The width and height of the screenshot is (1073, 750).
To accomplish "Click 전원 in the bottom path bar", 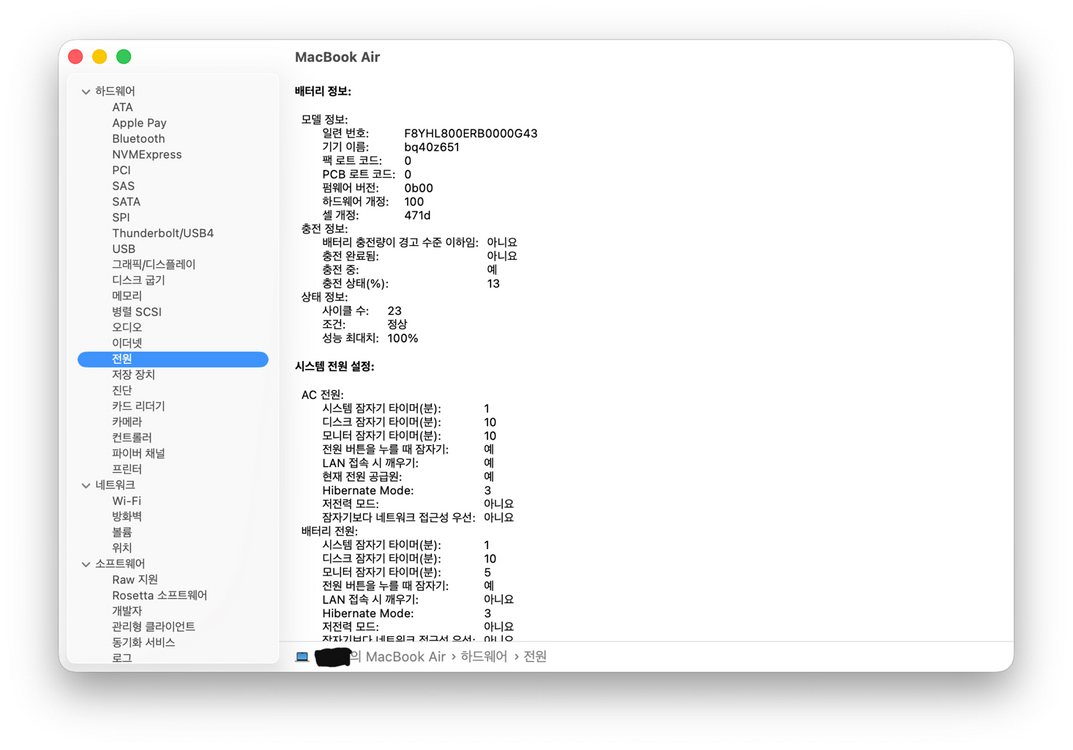I will pos(535,657).
